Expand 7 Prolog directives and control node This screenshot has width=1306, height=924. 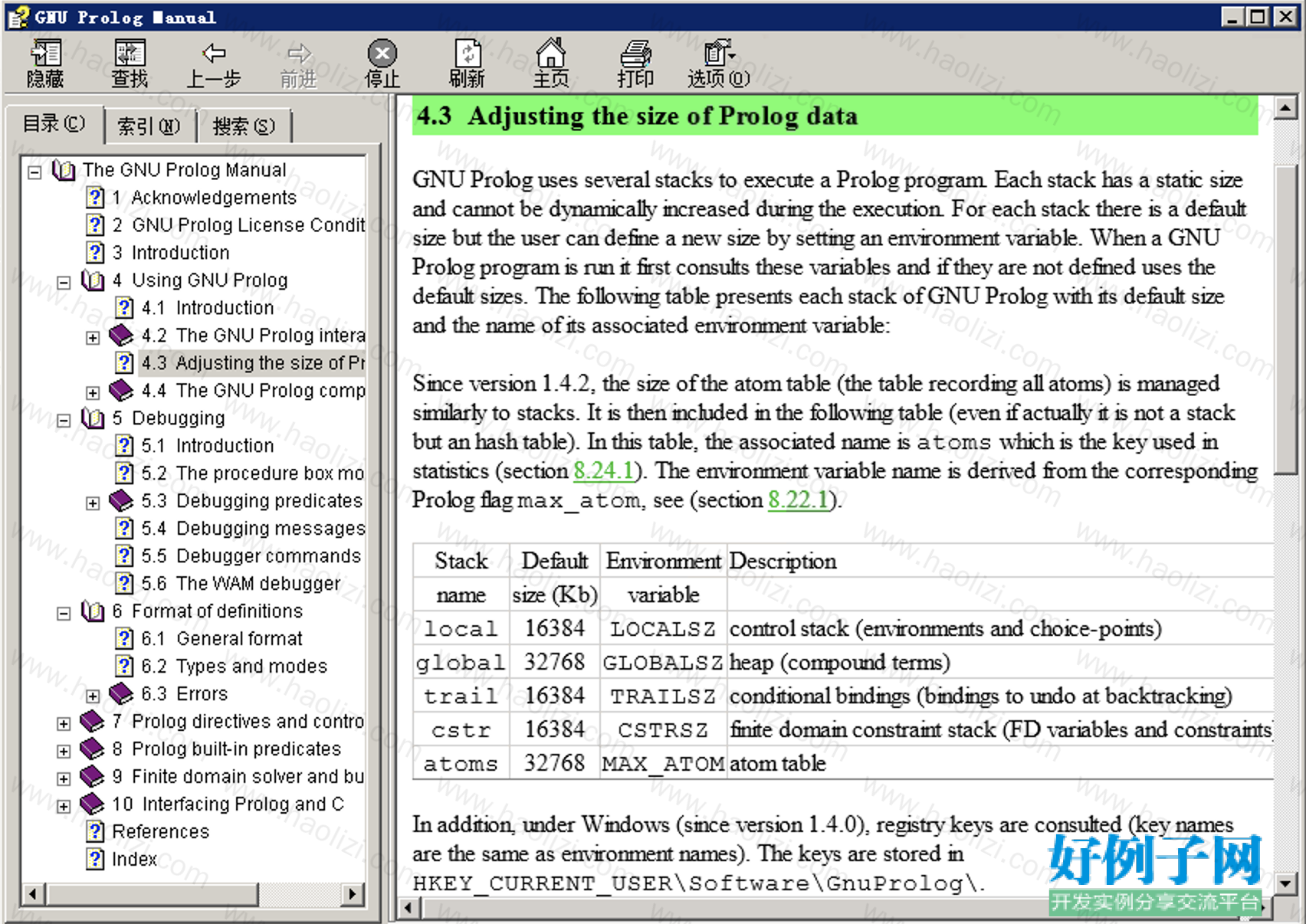click(x=64, y=723)
